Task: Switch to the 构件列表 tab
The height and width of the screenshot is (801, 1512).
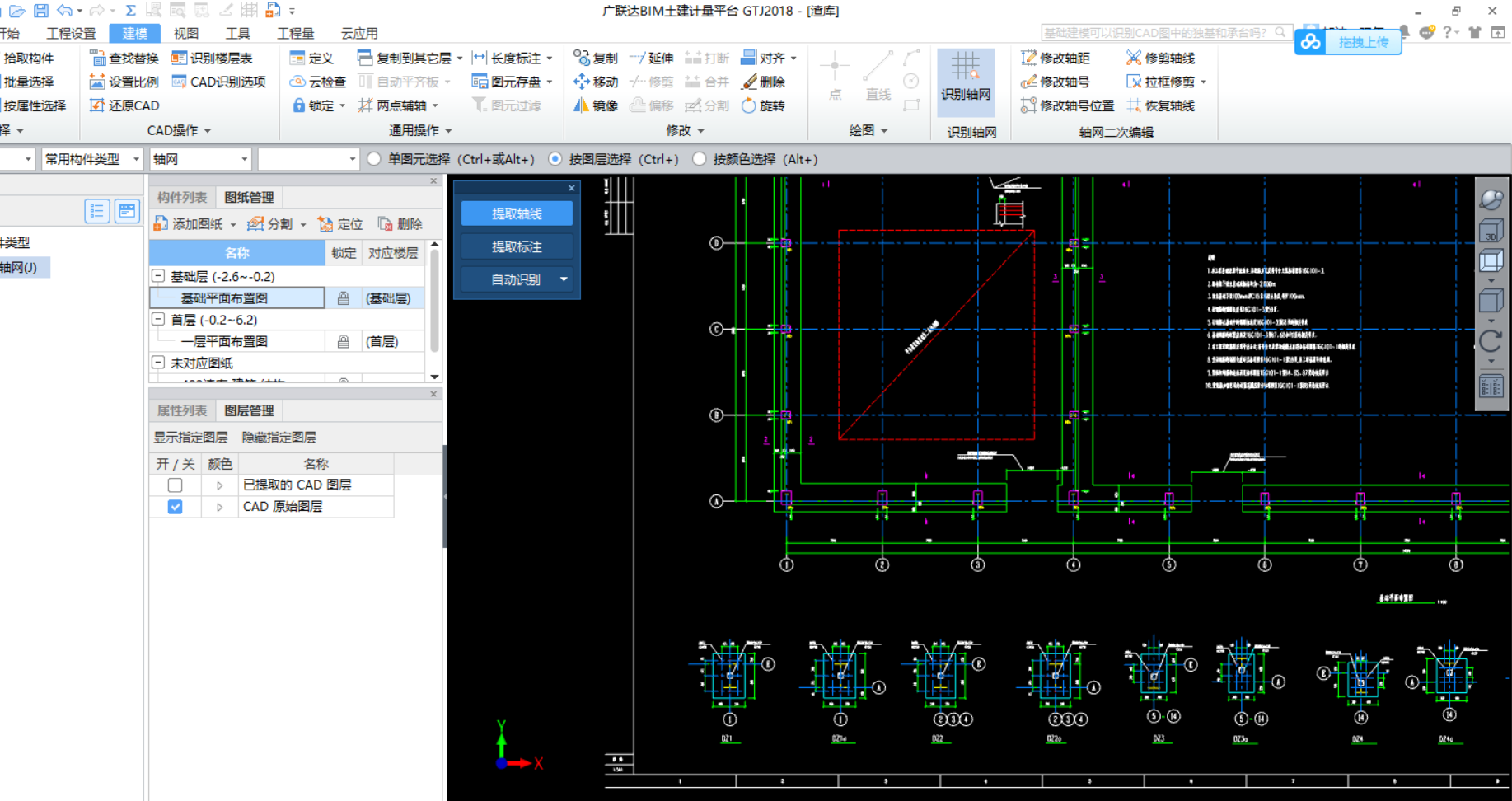Action: tap(182, 197)
